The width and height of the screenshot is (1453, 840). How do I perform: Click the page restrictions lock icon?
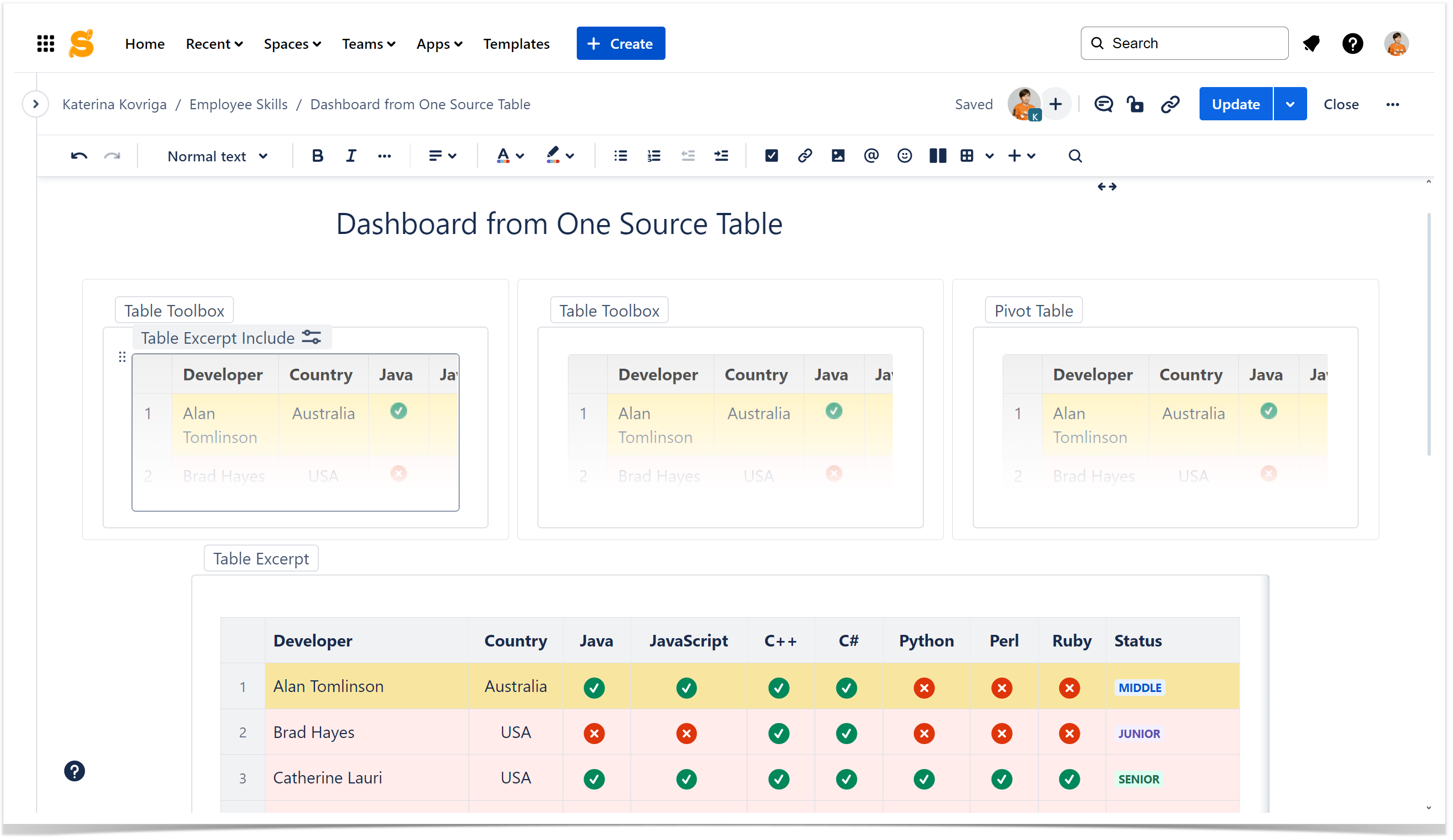[x=1136, y=104]
